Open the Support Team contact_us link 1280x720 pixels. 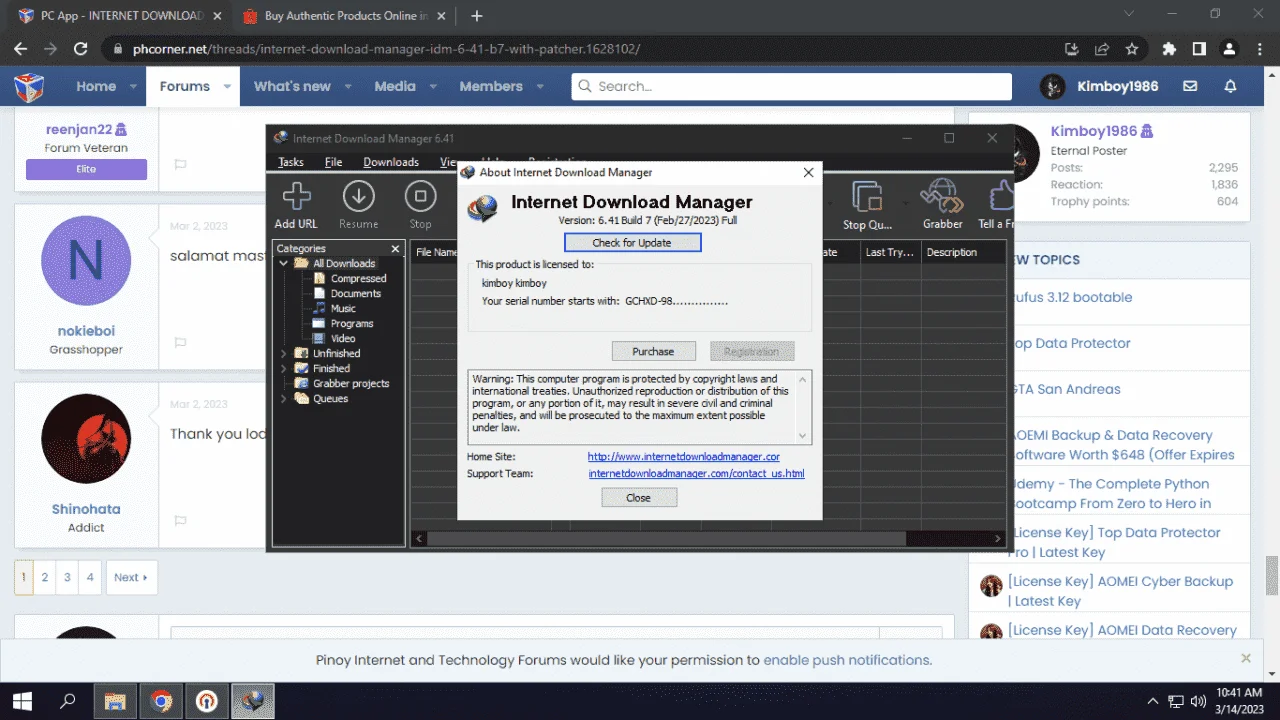click(696, 473)
